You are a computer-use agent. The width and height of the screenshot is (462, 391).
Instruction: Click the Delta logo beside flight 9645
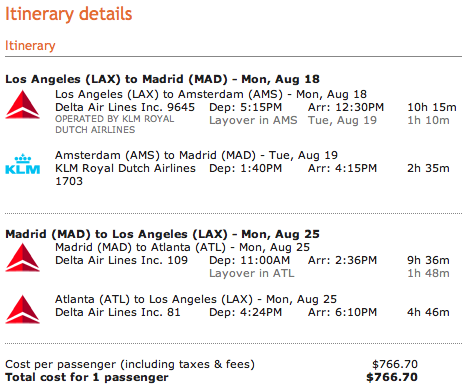pyautogui.click(x=23, y=105)
